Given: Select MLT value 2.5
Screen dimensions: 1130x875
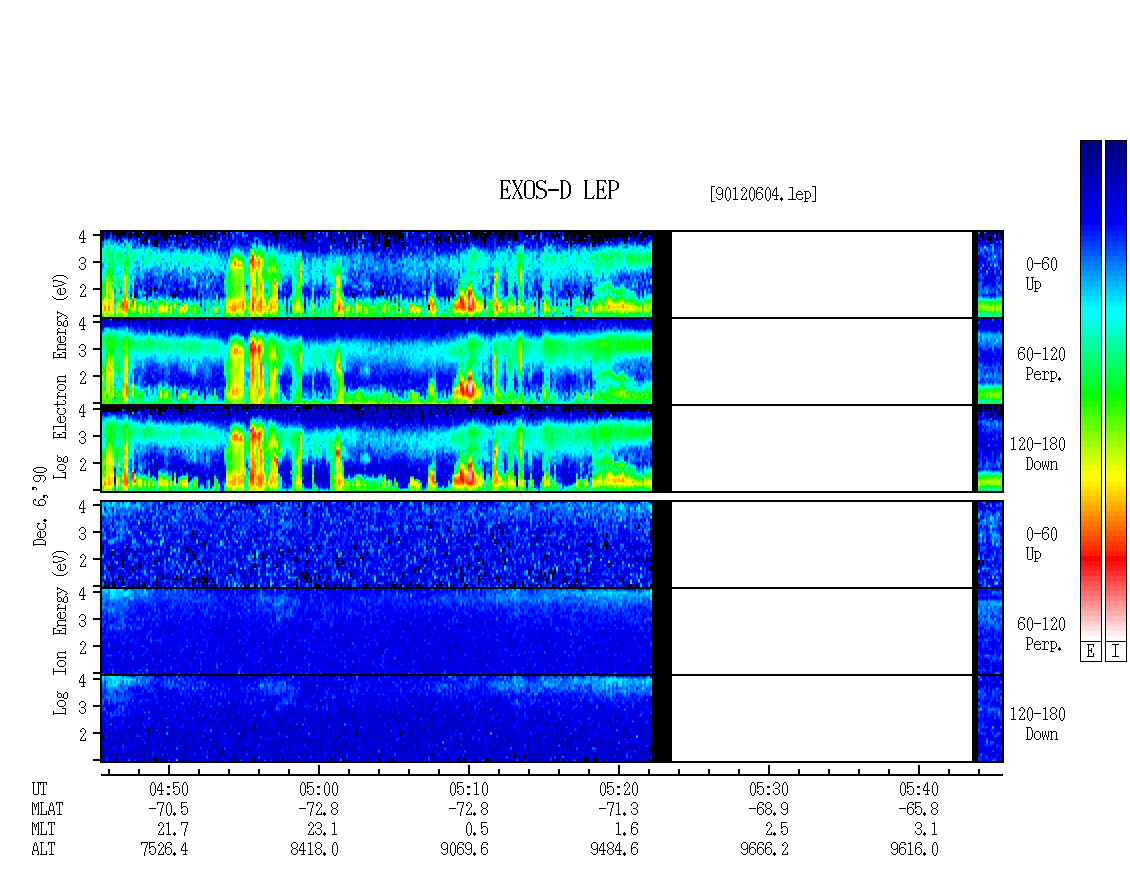Looking at the screenshot, I should point(776,829).
